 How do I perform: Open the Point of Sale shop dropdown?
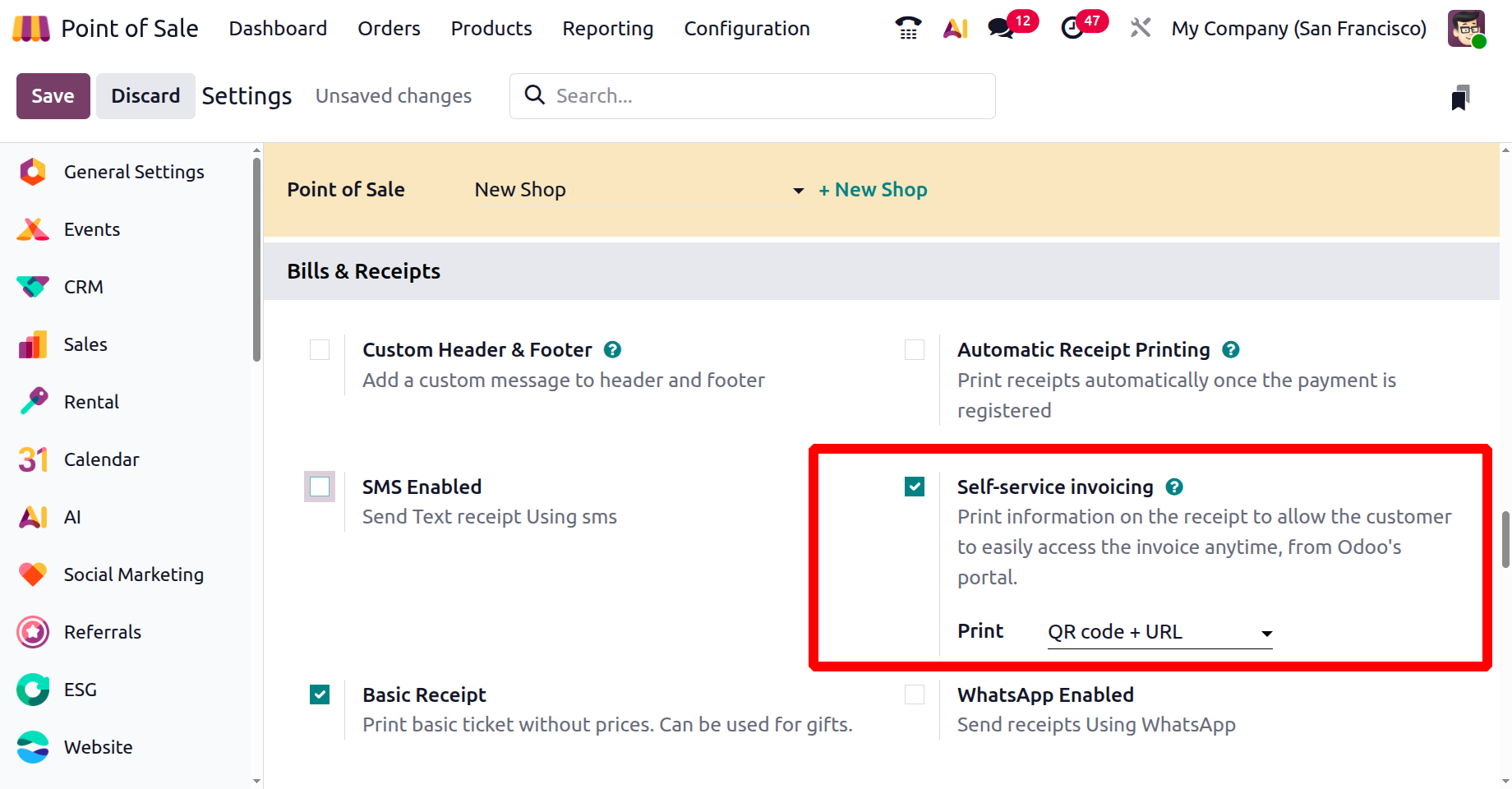click(x=638, y=190)
